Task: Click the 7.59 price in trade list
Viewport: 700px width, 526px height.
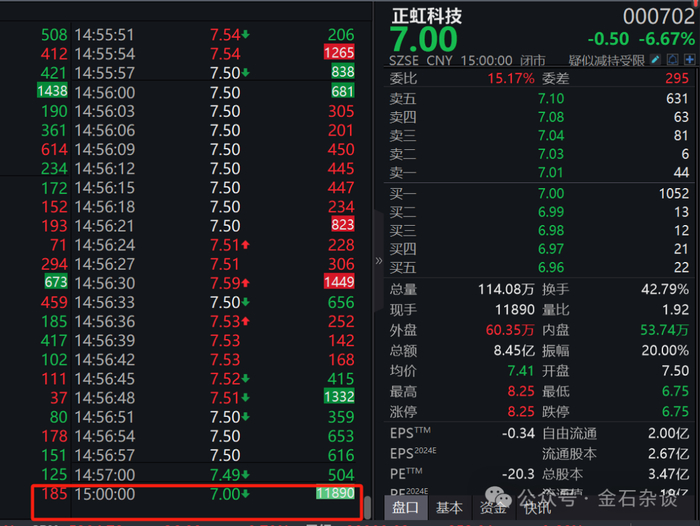Action: [x=226, y=283]
